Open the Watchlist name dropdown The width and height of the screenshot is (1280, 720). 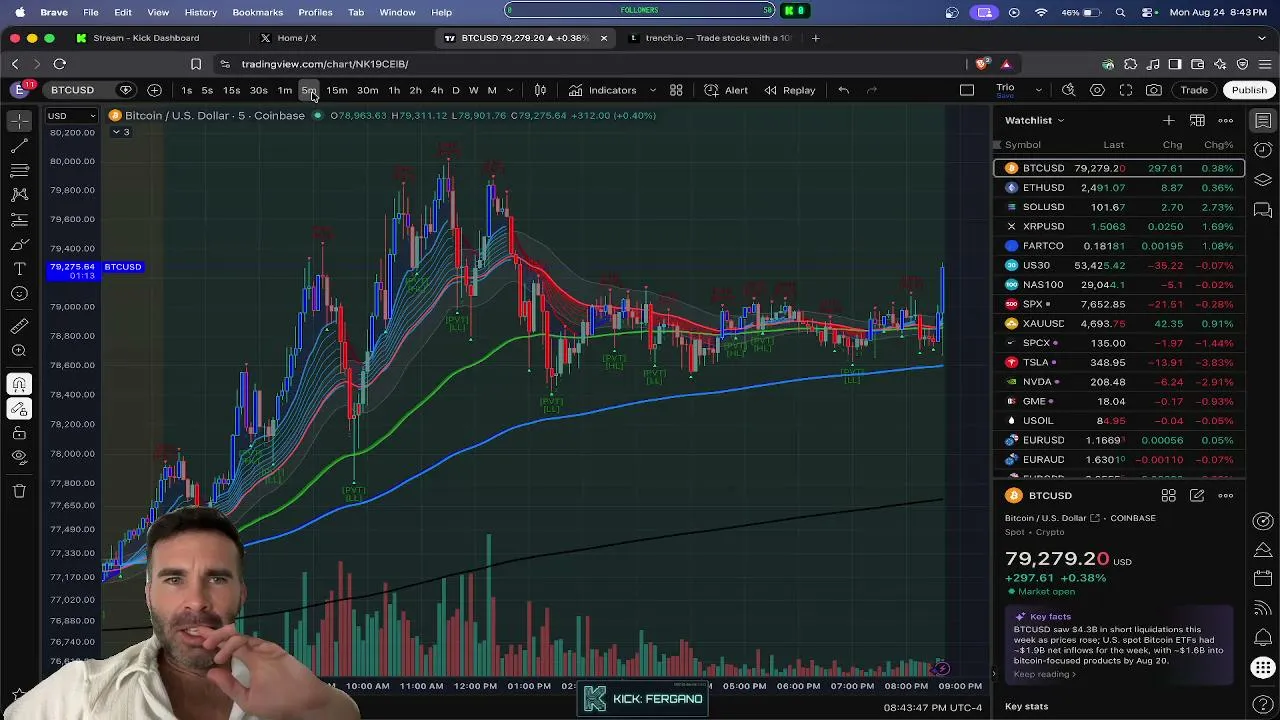click(1035, 121)
